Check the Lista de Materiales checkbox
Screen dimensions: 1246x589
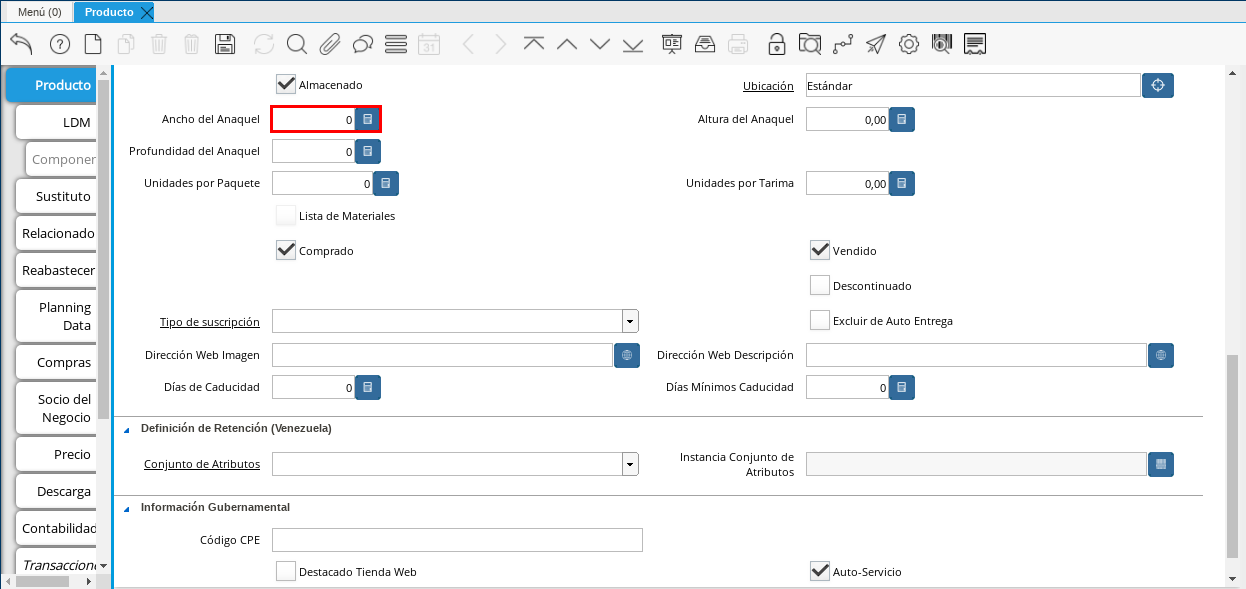pyautogui.click(x=286, y=216)
